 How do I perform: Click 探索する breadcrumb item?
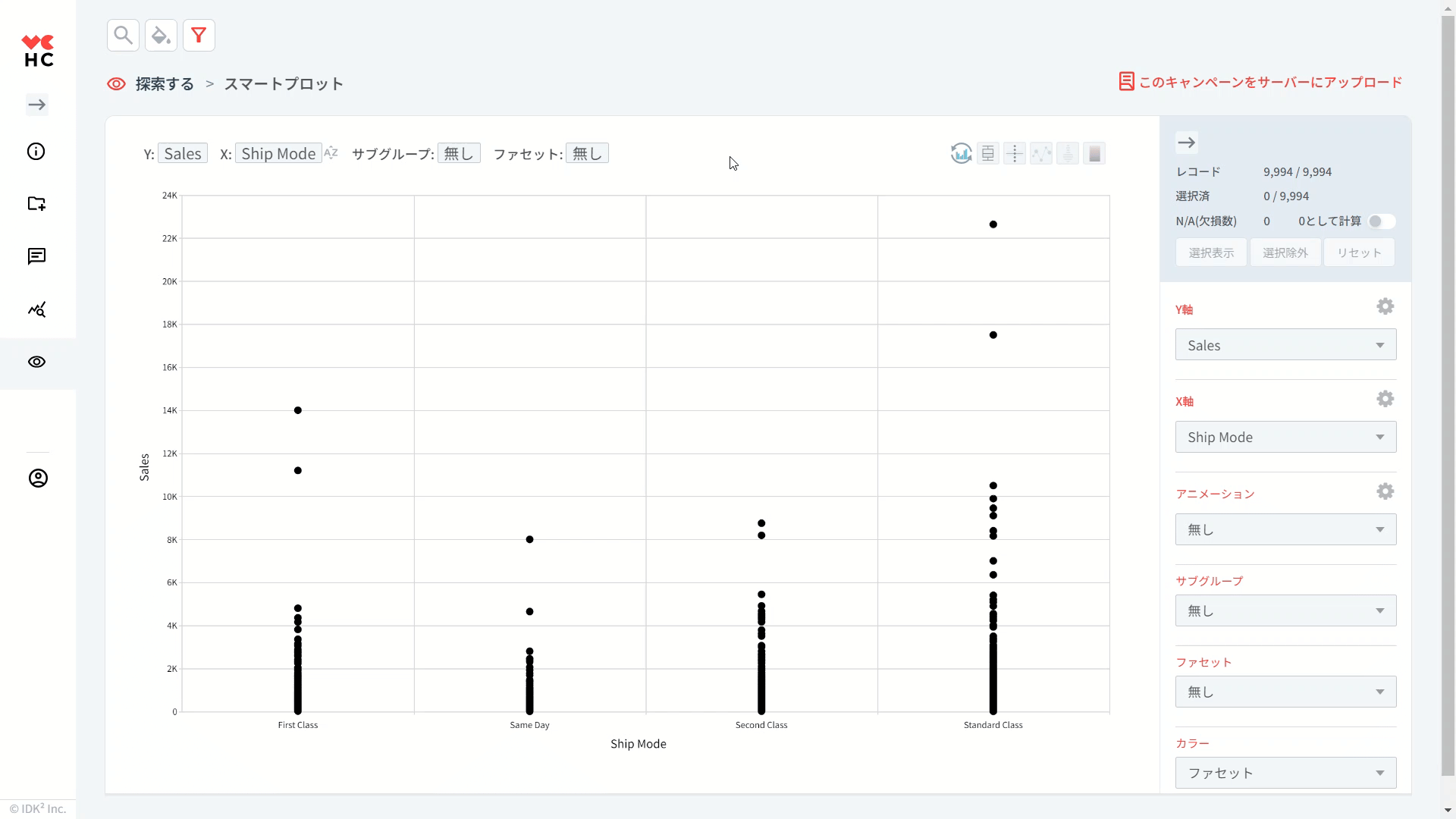point(164,84)
